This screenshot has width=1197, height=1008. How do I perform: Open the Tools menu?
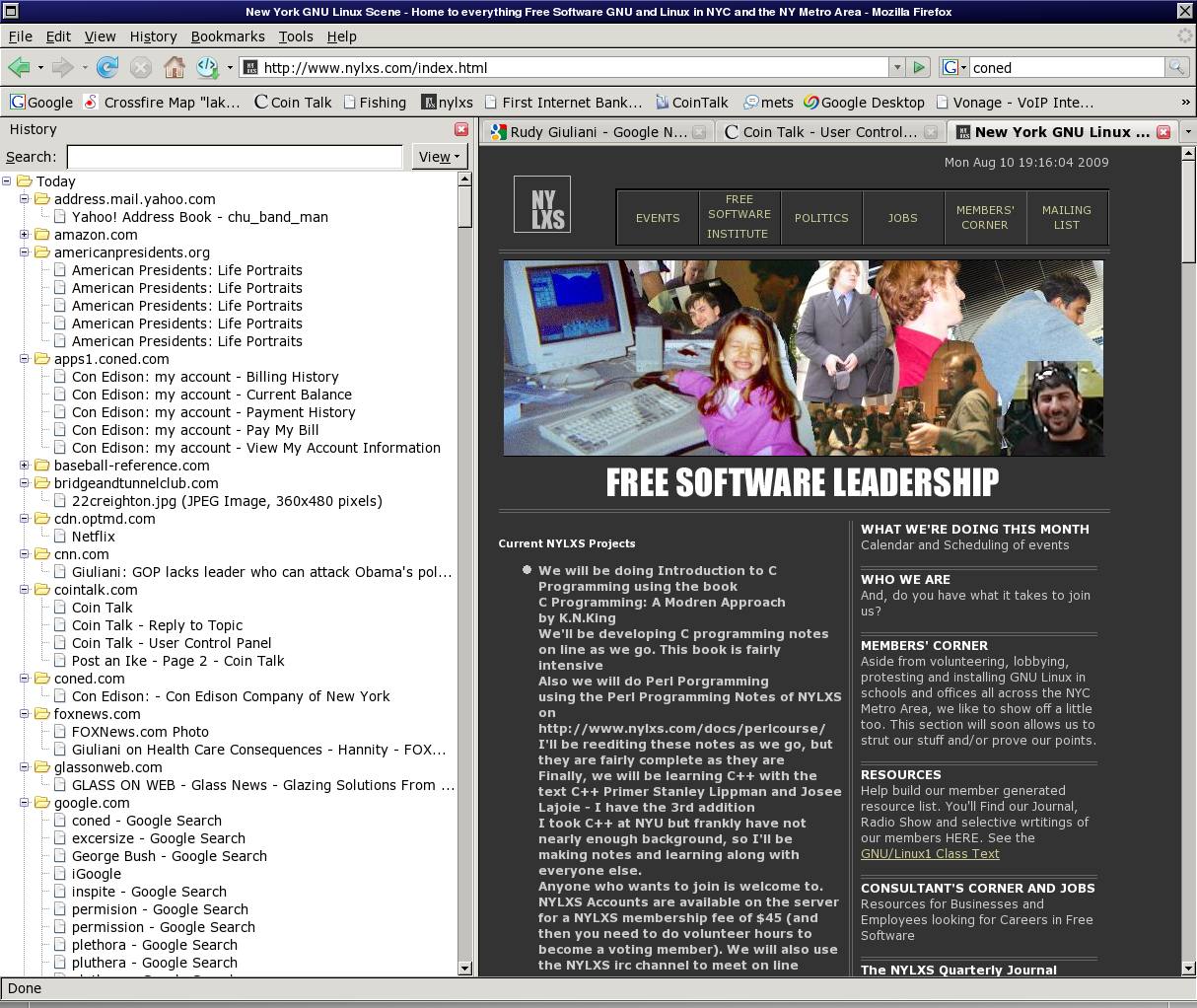point(296,36)
